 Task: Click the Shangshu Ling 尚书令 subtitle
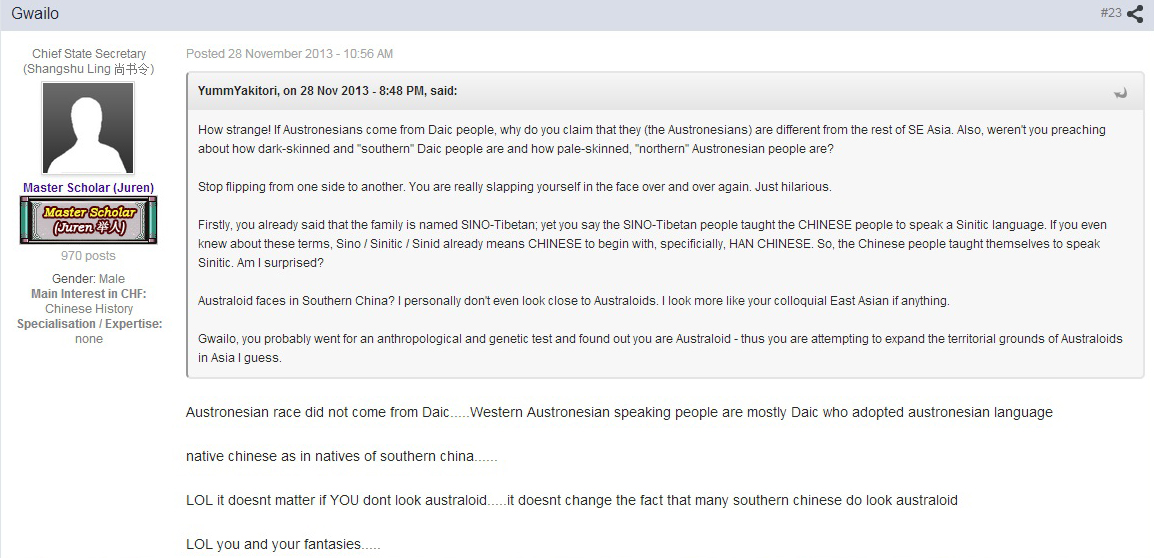[x=88, y=69]
